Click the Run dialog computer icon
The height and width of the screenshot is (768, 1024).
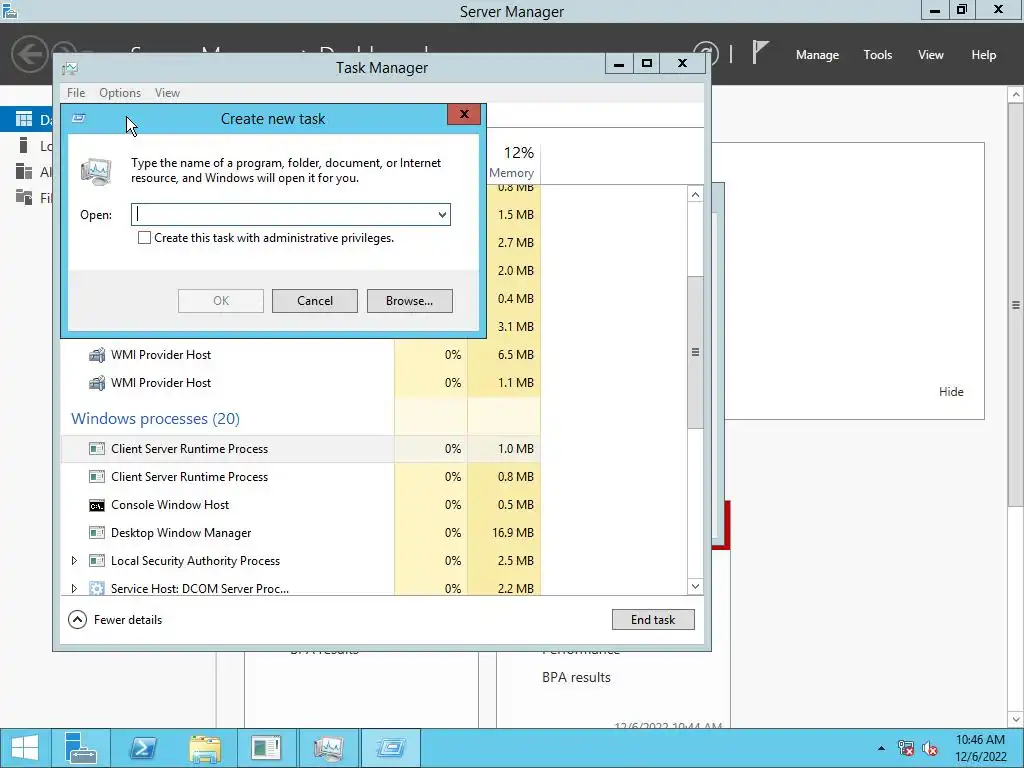(x=96, y=171)
